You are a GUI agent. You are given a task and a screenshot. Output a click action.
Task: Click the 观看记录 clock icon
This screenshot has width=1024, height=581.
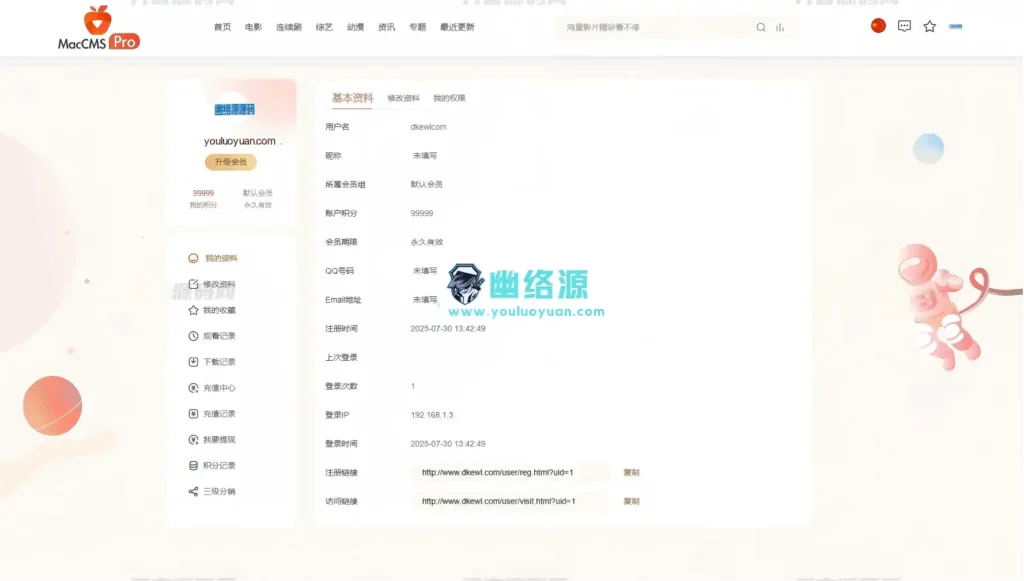pyautogui.click(x=193, y=336)
